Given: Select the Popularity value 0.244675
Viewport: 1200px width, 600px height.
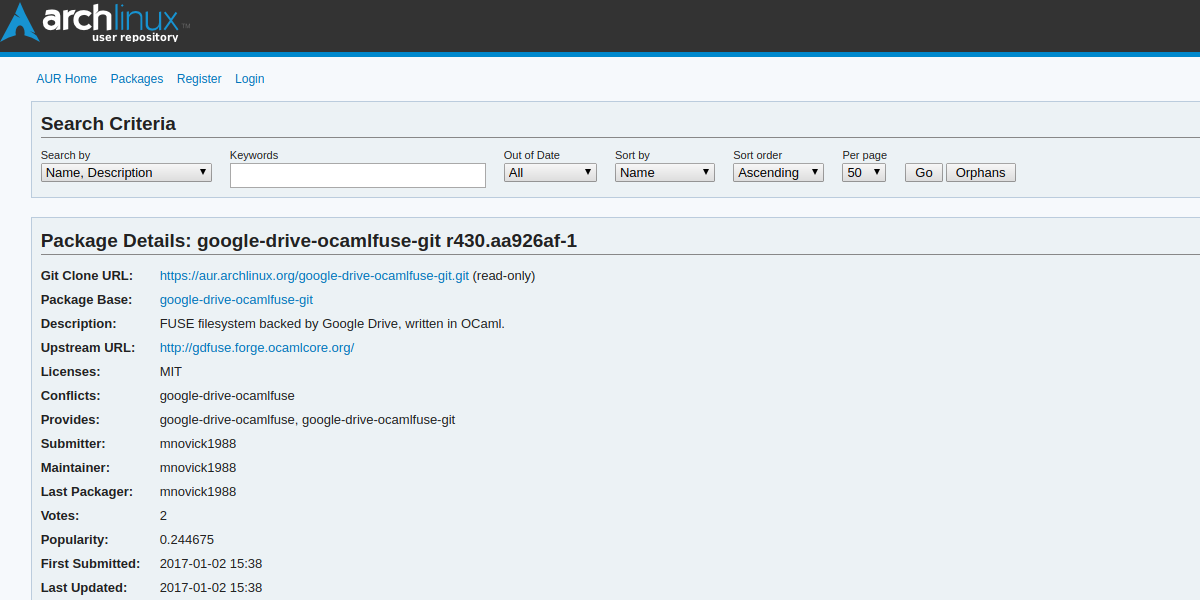Looking at the screenshot, I should click(x=187, y=540).
